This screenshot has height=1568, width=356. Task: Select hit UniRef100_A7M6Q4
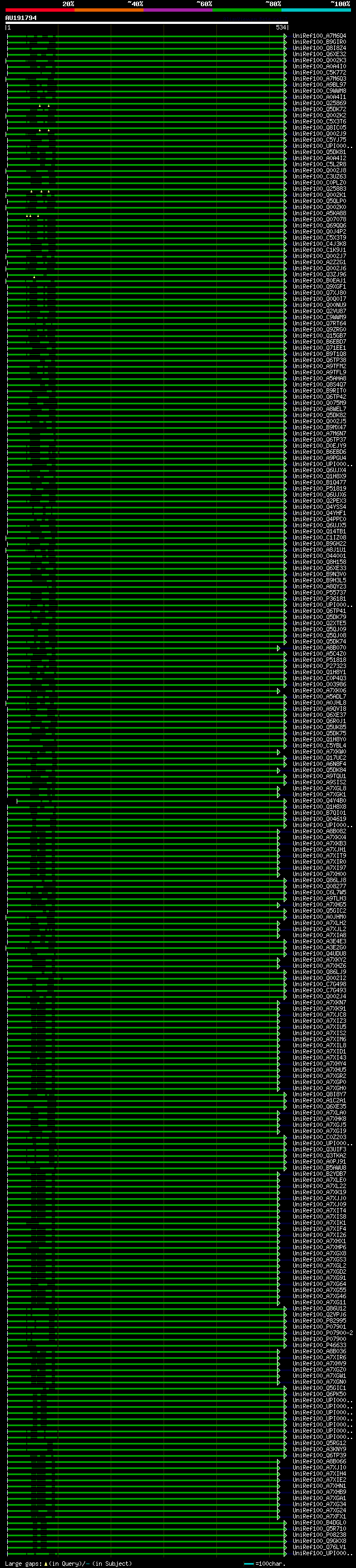pos(319,36)
